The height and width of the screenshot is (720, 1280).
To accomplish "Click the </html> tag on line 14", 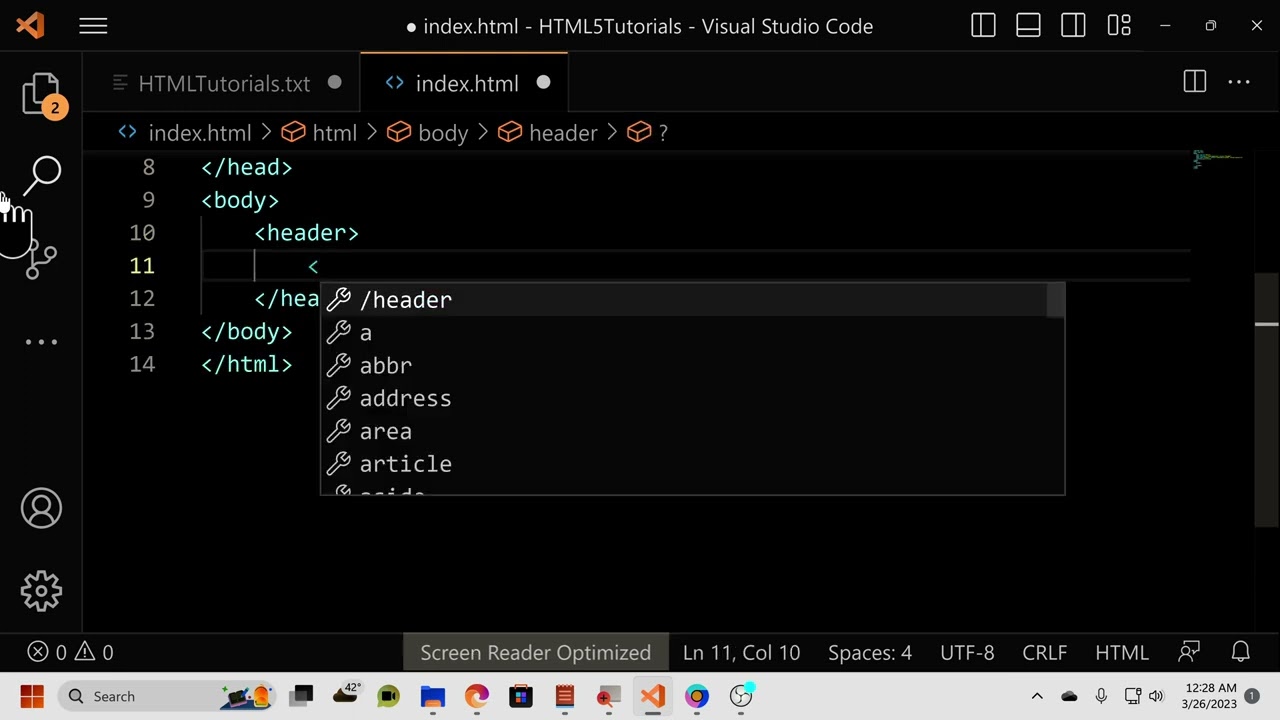I will (x=247, y=365).
